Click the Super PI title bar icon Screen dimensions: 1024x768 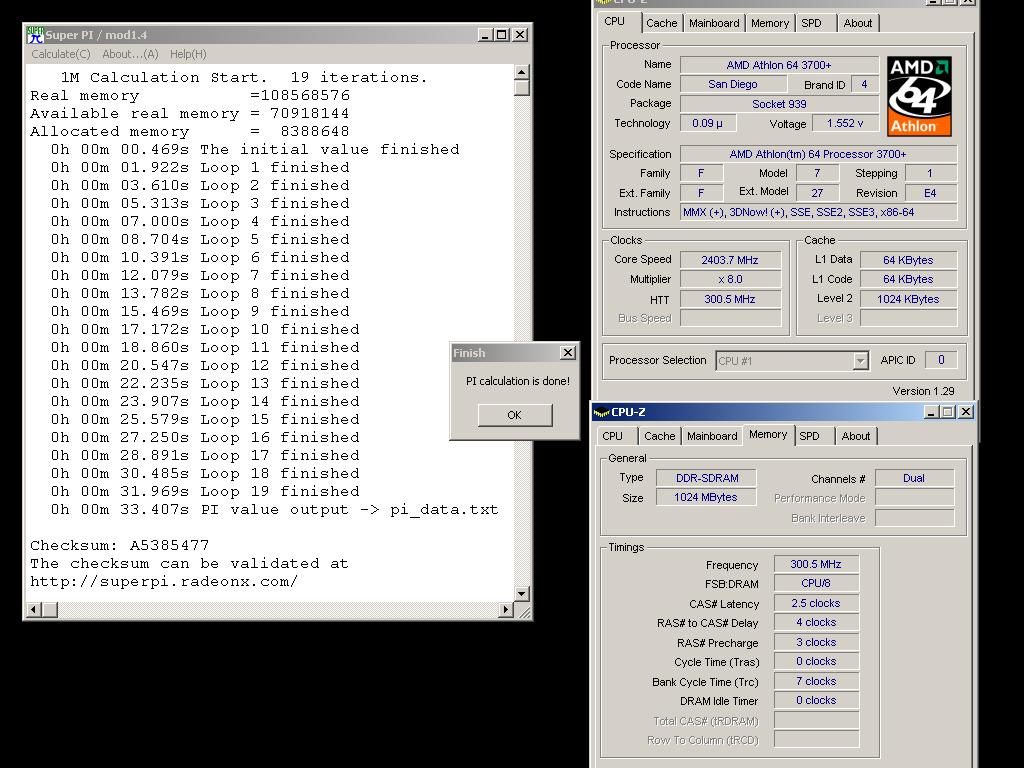pos(35,35)
